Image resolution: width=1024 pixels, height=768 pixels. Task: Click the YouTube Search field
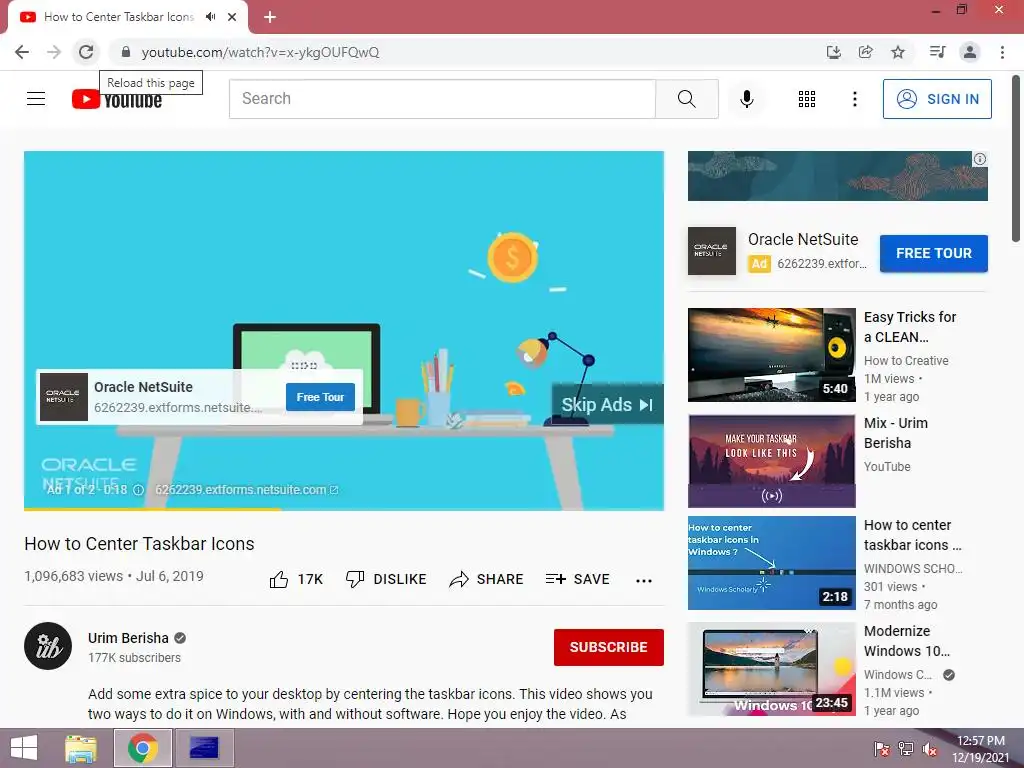[x=442, y=99]
